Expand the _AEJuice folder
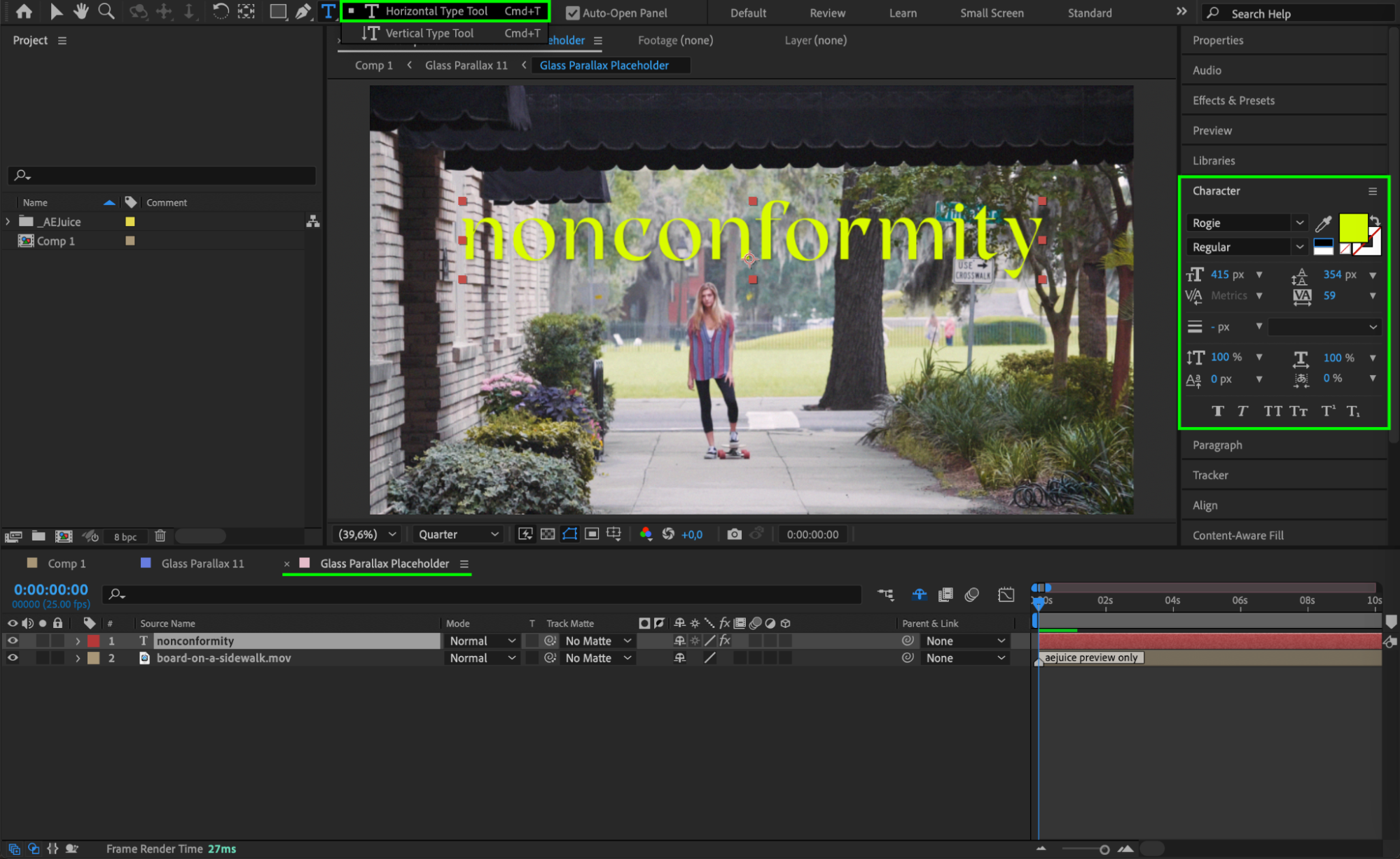This screenshot has height=859, width=1400. click(x=8, y=222)
